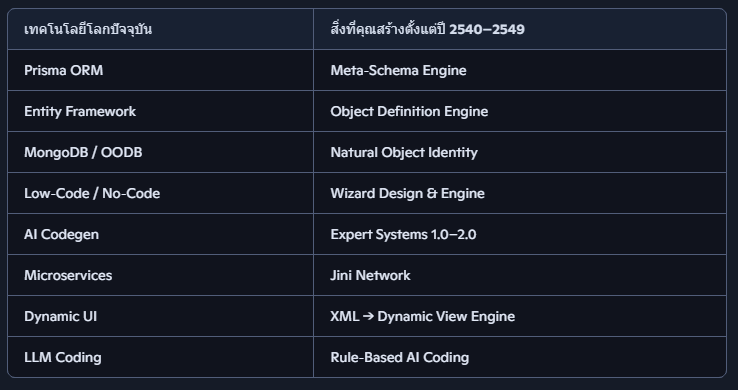Select the Expert Systems 1.0–2.0 text
This screenshot has width=738, height=390.
pyautogui.click(x=403, y=234)
